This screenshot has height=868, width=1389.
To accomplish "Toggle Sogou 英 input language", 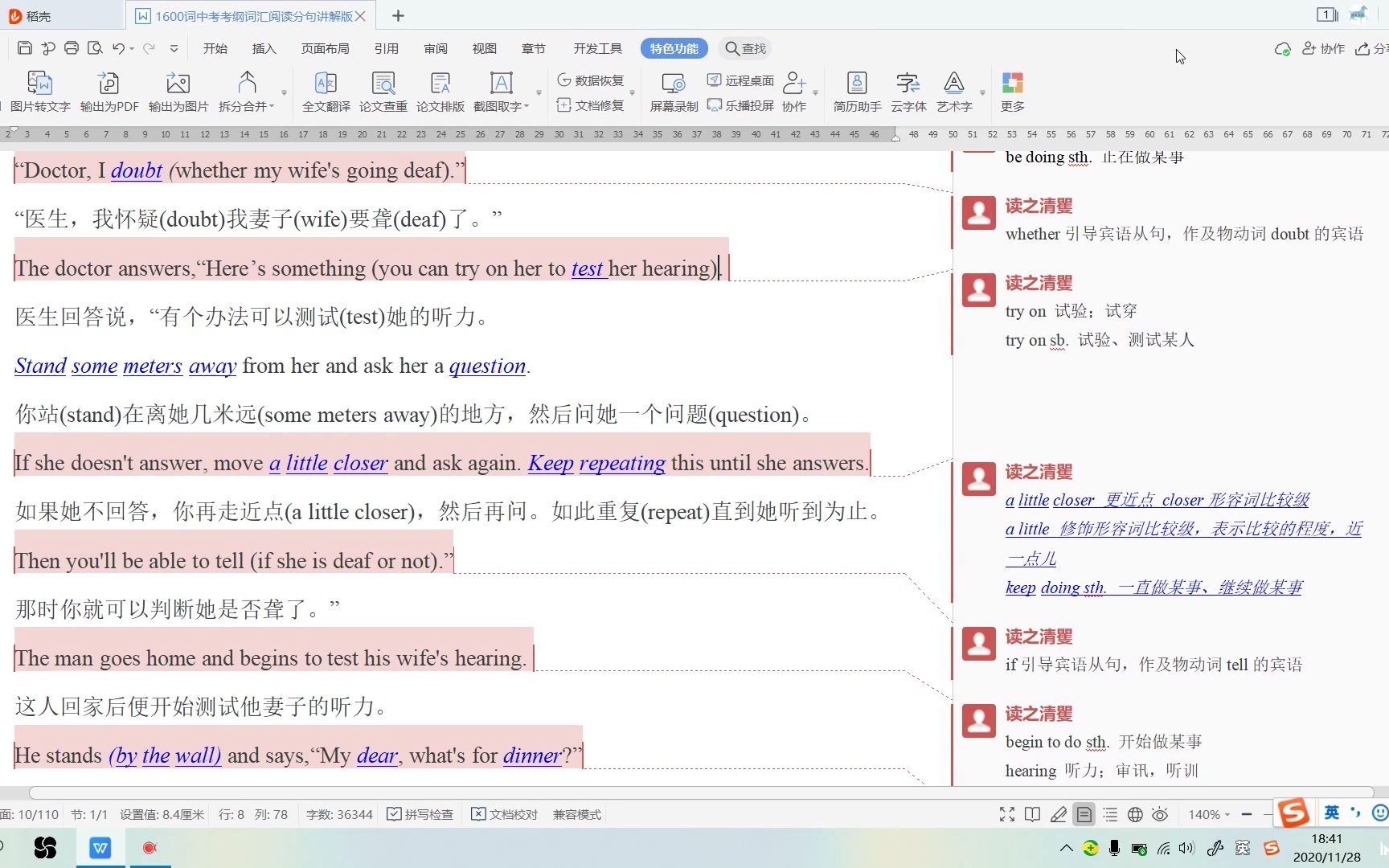I will pos(1332,813).
